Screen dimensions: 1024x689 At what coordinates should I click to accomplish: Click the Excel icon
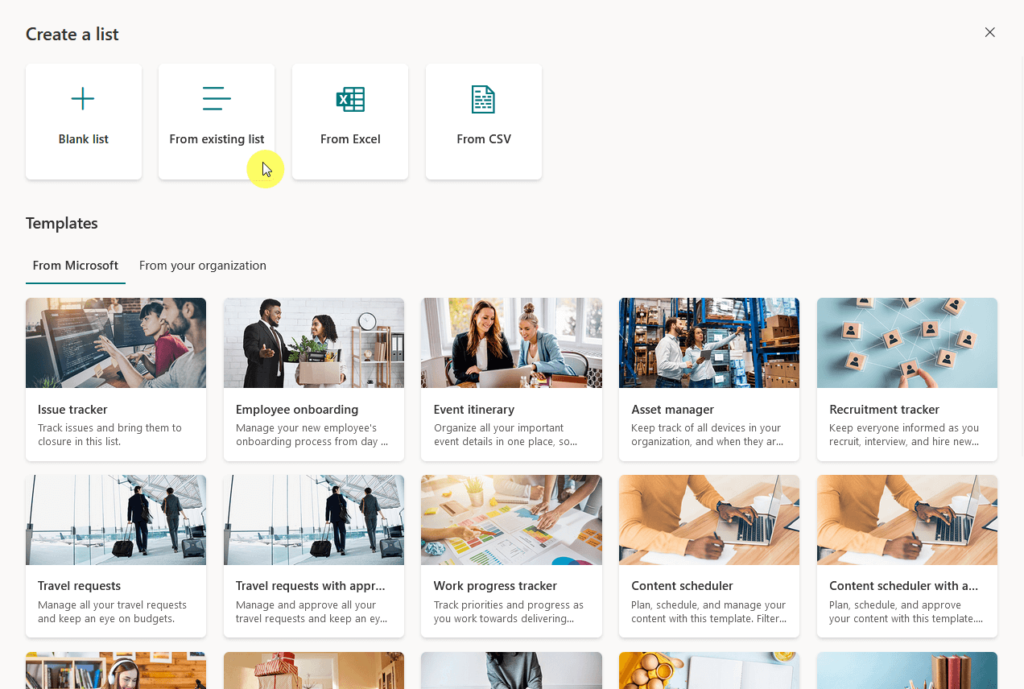click(350, 99)
